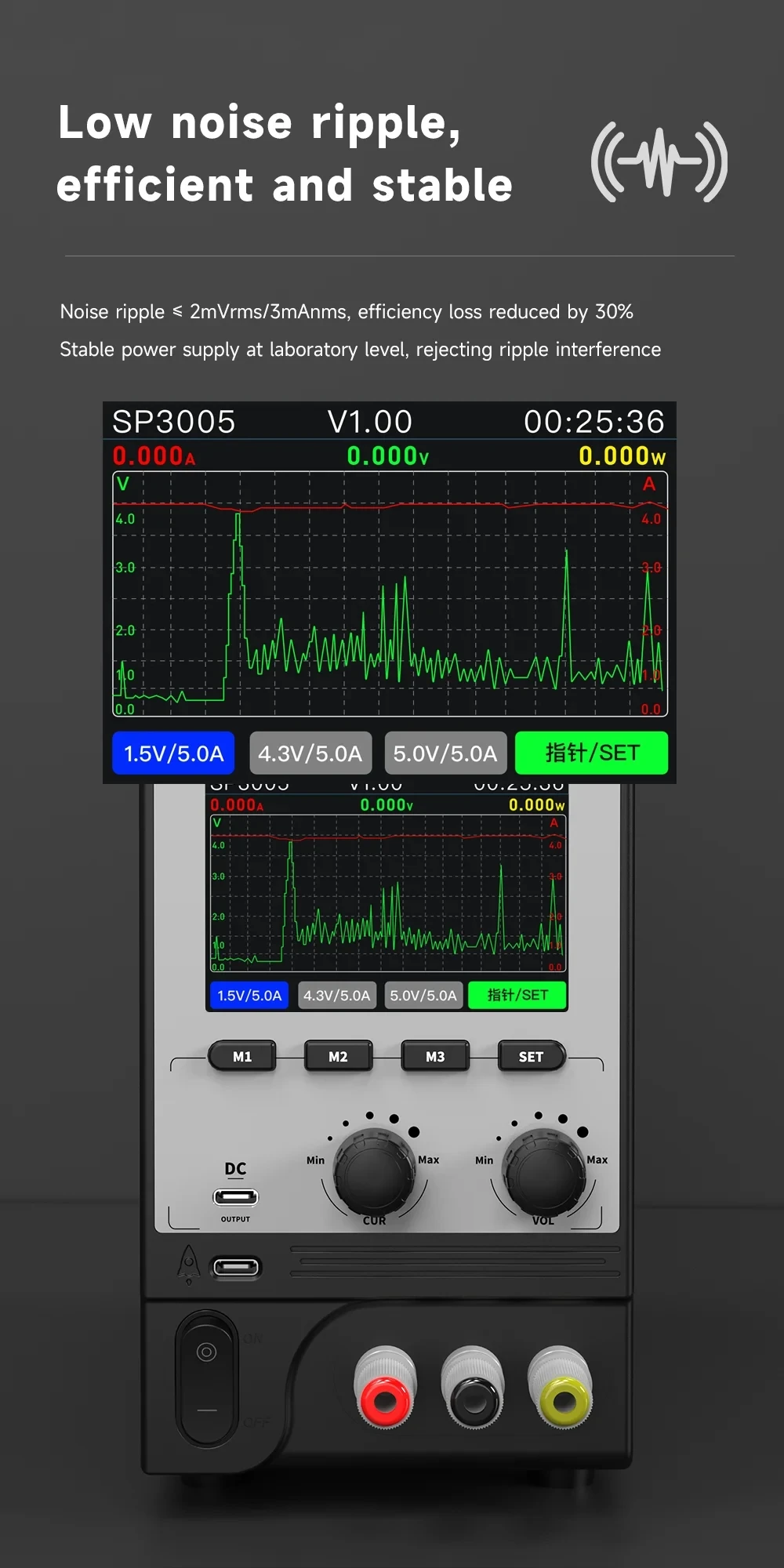Click the DC OUTPUT USB-C port
The width and height of the screenshot is (784, 1568).
click(235, 1197)
